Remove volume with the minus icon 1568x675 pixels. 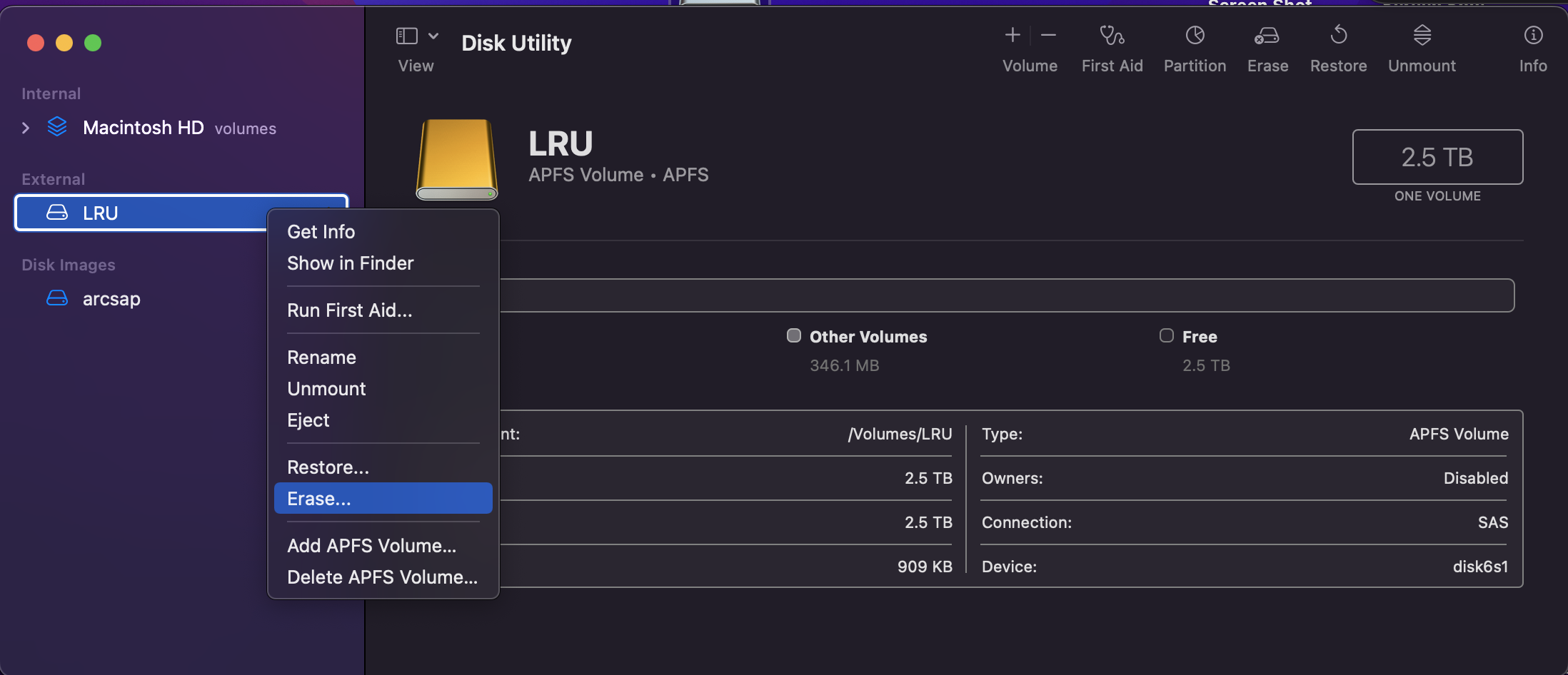pos(1048,35)
